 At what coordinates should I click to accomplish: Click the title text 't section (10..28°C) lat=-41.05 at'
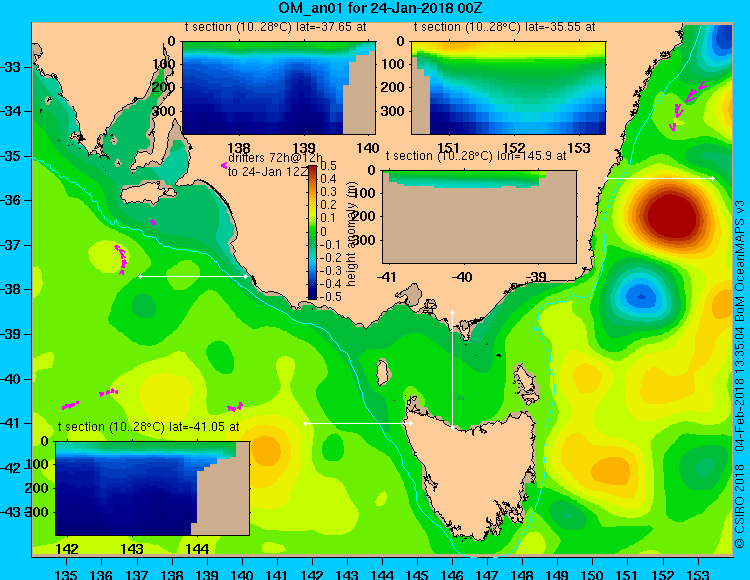tap(148, 427)
